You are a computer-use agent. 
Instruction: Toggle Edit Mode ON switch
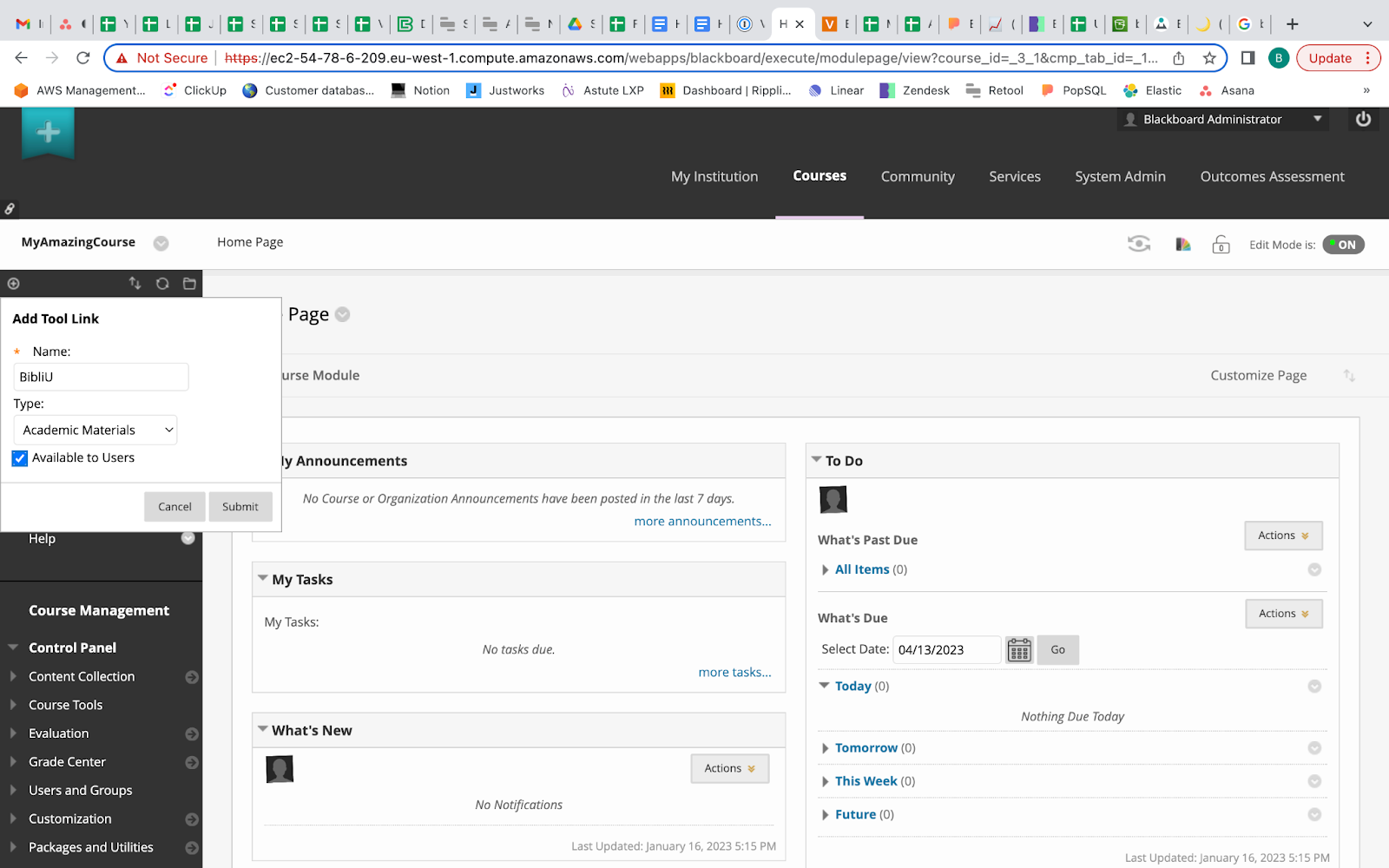point(1343,245)
